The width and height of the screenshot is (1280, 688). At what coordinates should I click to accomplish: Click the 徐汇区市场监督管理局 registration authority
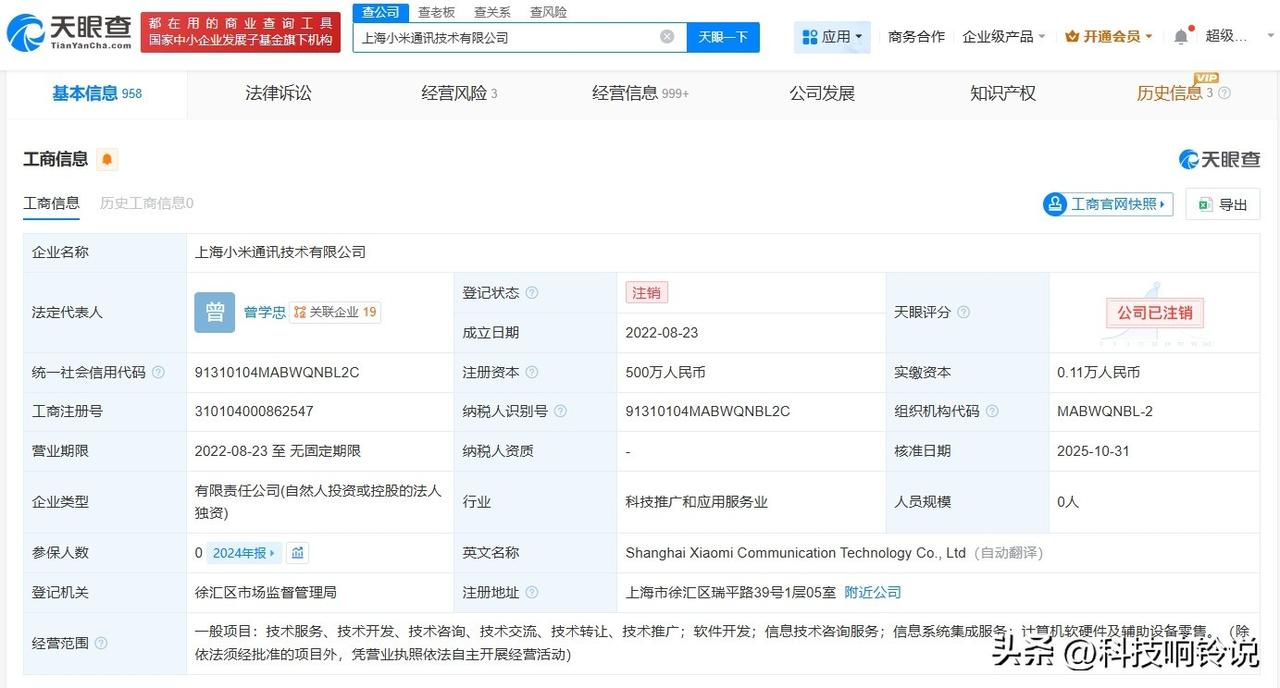coord(265,592)
